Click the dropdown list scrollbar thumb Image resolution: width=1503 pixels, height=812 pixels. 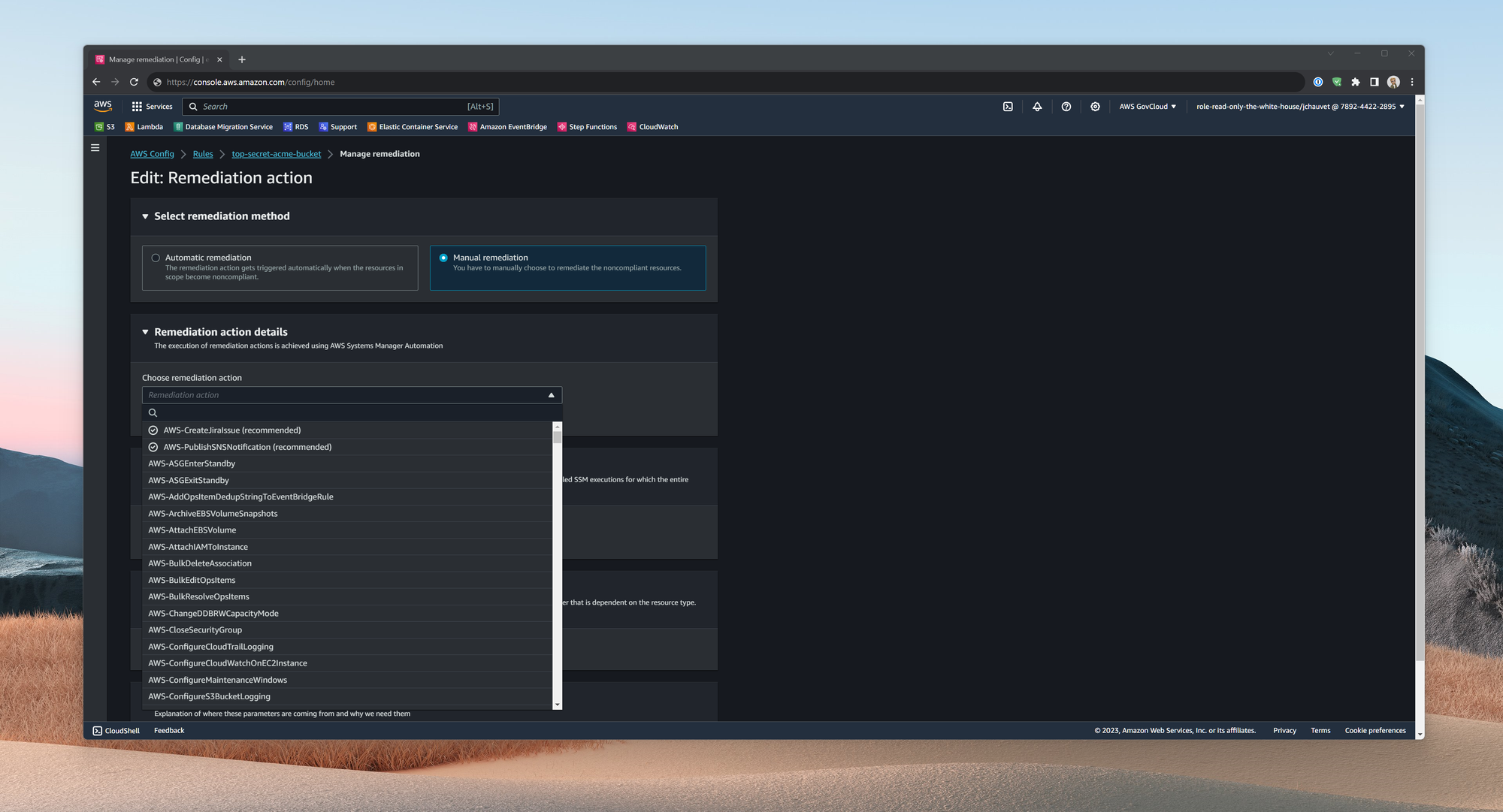[x=557, y=436]
